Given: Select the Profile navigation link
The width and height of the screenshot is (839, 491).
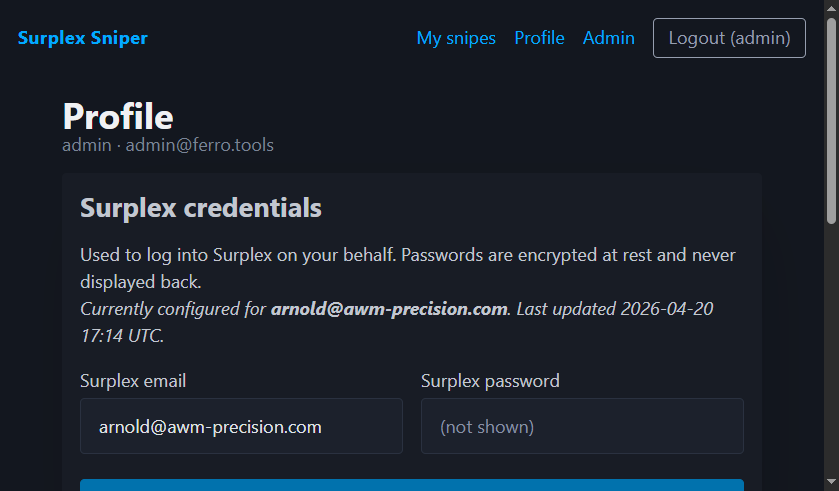Looking at the screenshot, I should [539, 38].
